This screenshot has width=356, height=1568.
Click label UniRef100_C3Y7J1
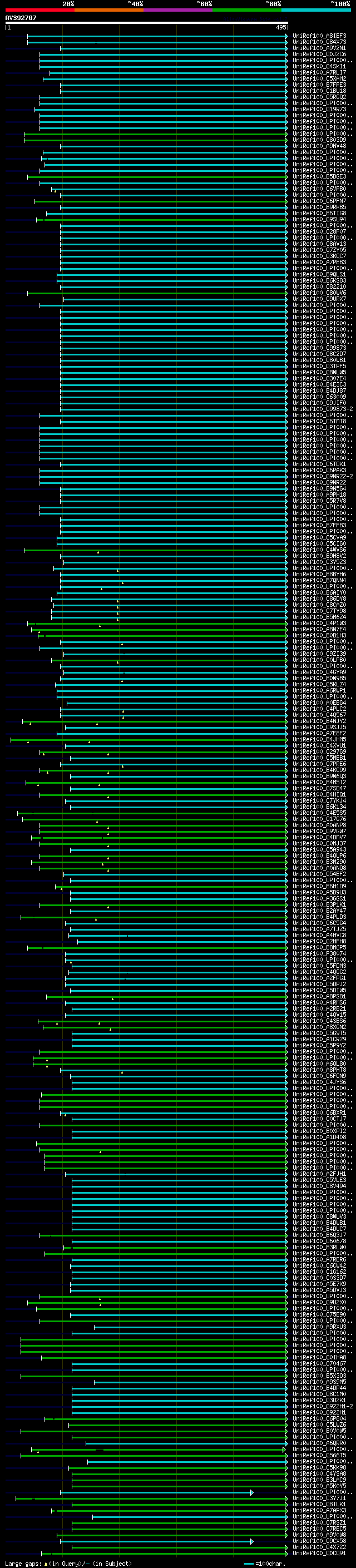tap(319, 1498)
